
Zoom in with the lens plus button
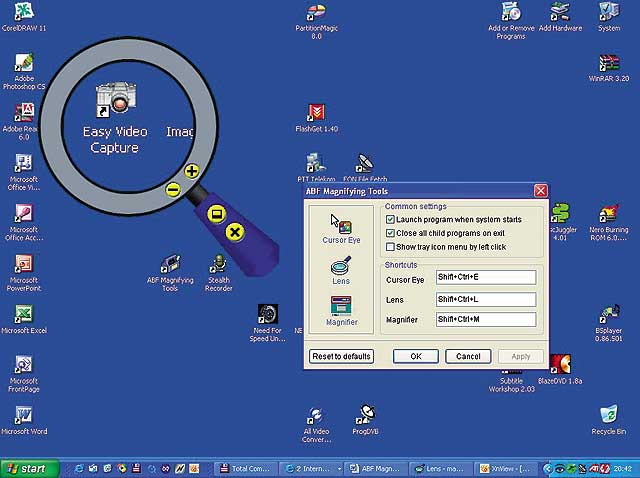pyautogui.click(x=192, y=171)
